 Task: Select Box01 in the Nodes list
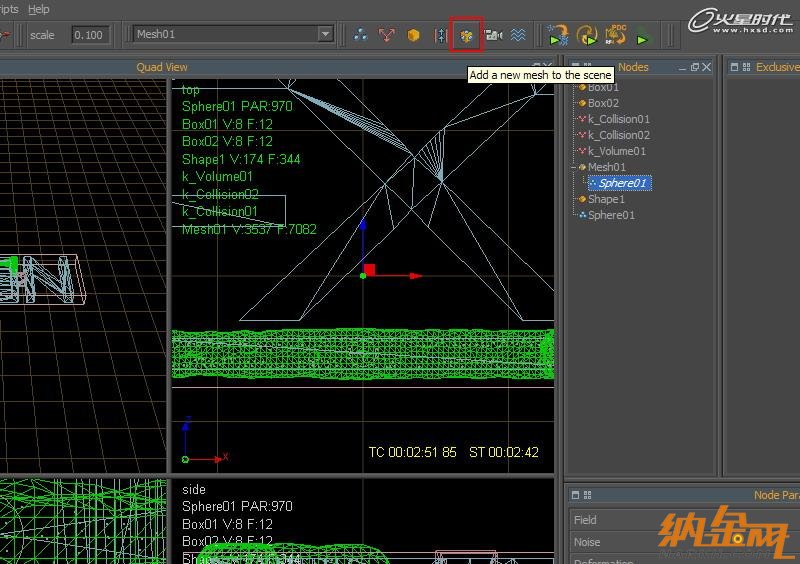click(x=603, y=87)
